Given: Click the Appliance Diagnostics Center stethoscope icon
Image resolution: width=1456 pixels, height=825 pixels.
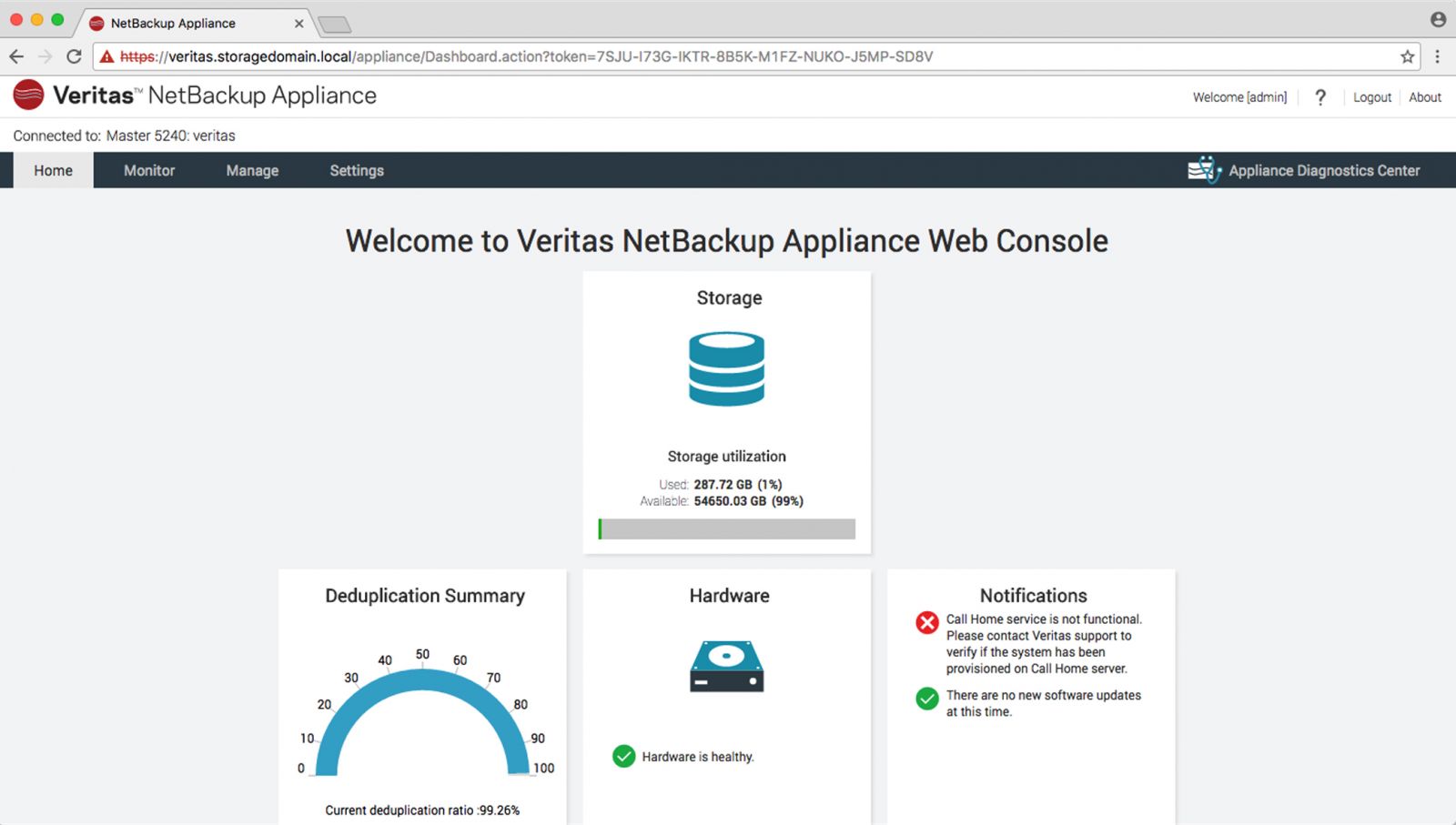Looking at the screenshot, I should tap(1205, 170).
